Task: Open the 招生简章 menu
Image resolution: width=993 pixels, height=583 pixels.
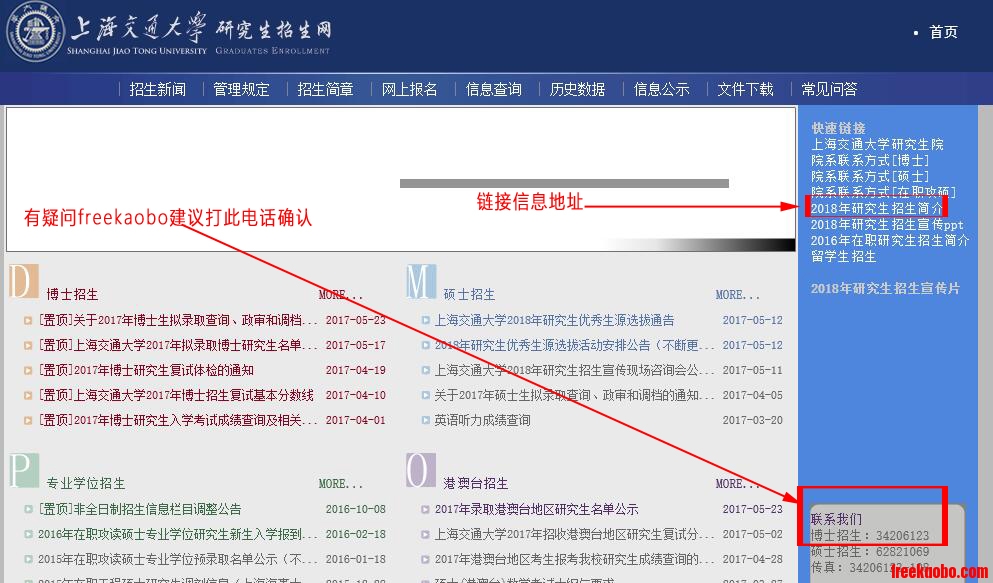Action: [326, 89]
